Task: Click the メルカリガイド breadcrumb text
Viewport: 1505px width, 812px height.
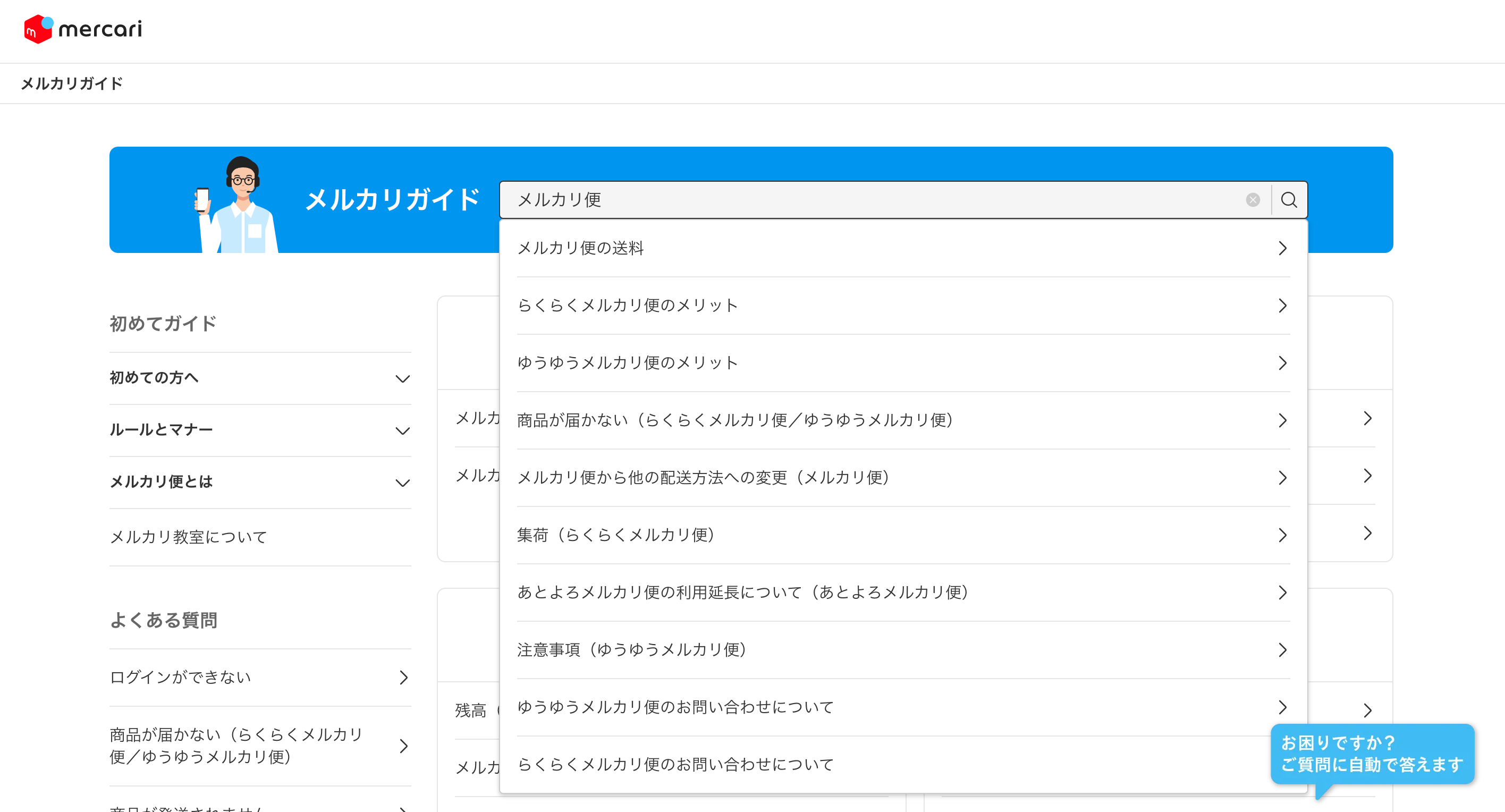Action: click(72, 83)
